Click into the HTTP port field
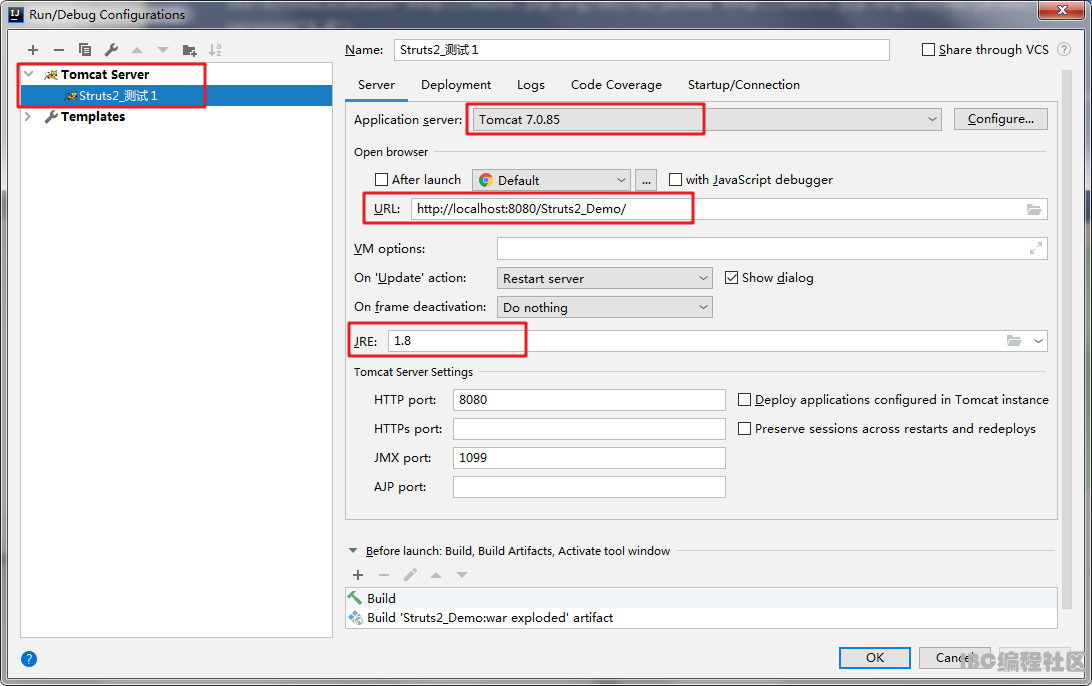1092x686 pixels. coord(589,400)
